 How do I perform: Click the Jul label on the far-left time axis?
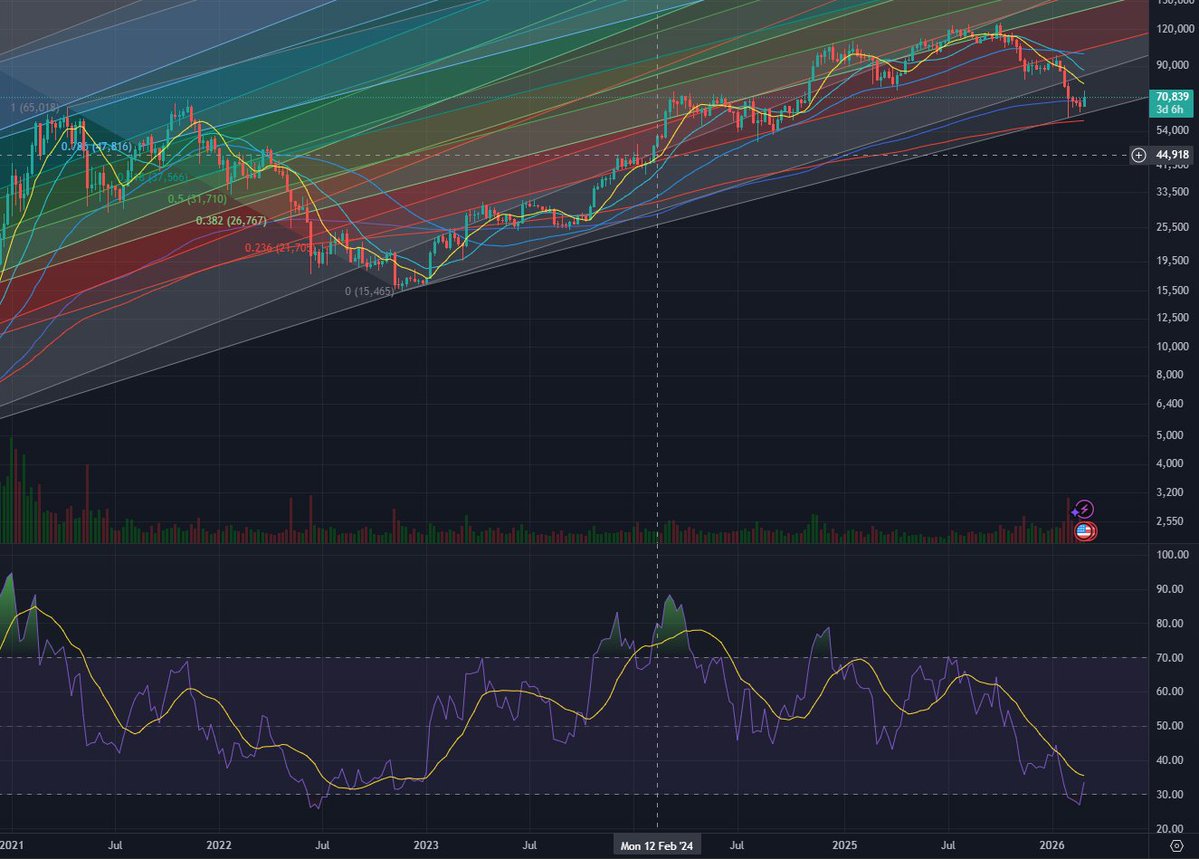coord(114,845)
